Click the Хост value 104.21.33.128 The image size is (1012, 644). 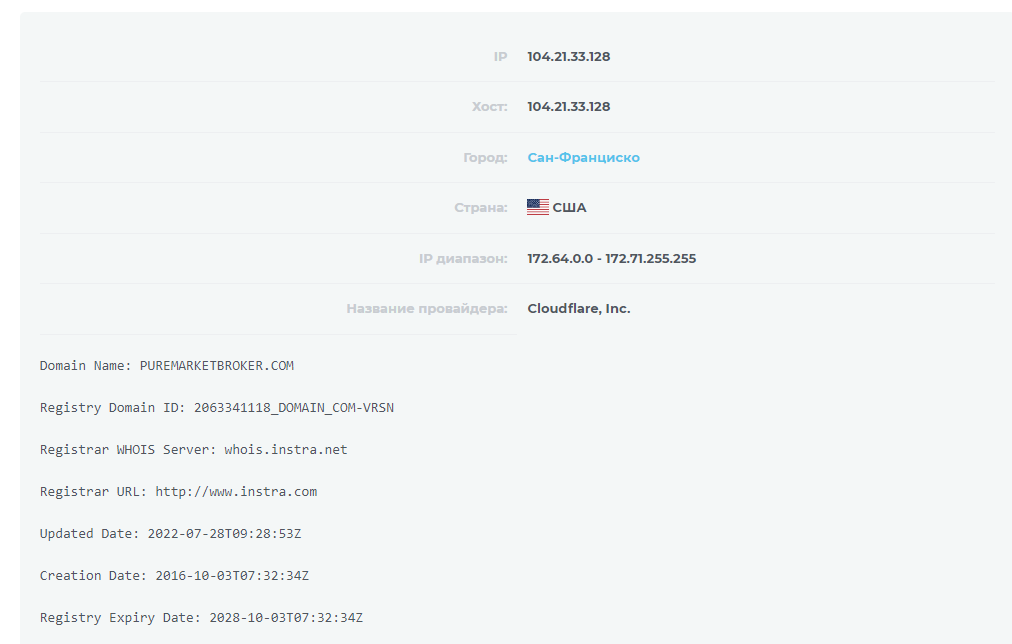(569, 106)
